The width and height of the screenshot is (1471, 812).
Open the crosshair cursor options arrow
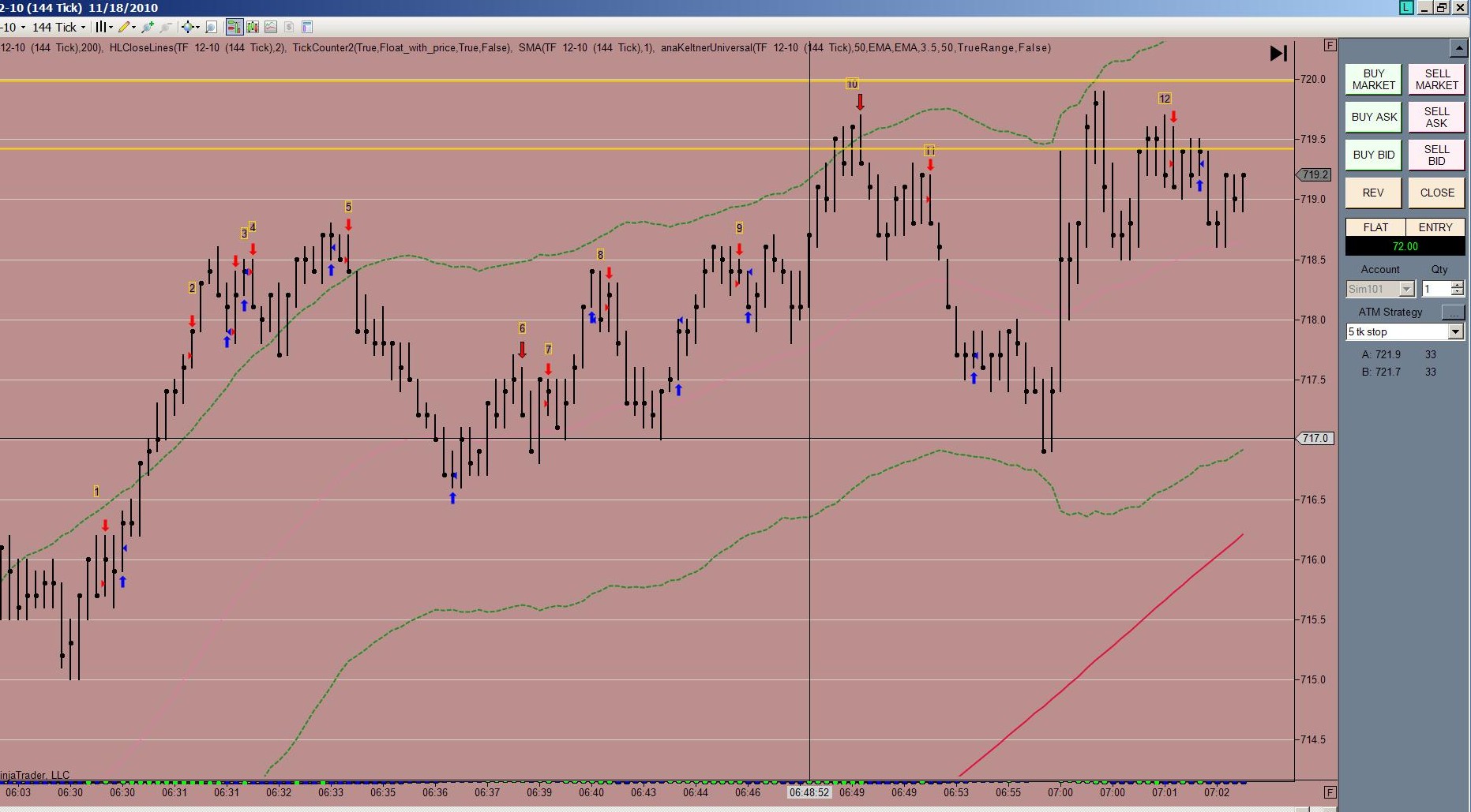[197, 27]
